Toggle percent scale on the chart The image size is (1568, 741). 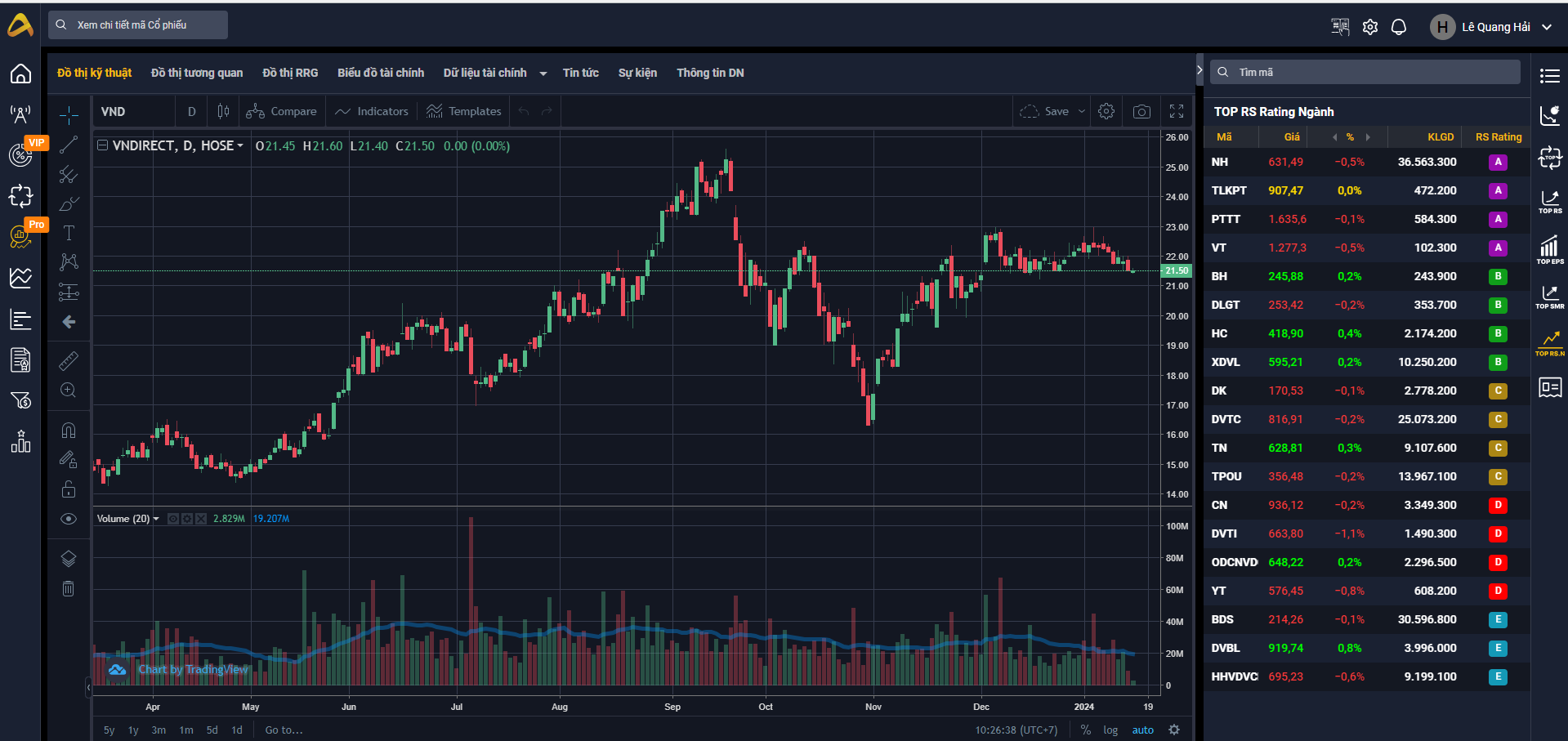(x=1086, y=730)
